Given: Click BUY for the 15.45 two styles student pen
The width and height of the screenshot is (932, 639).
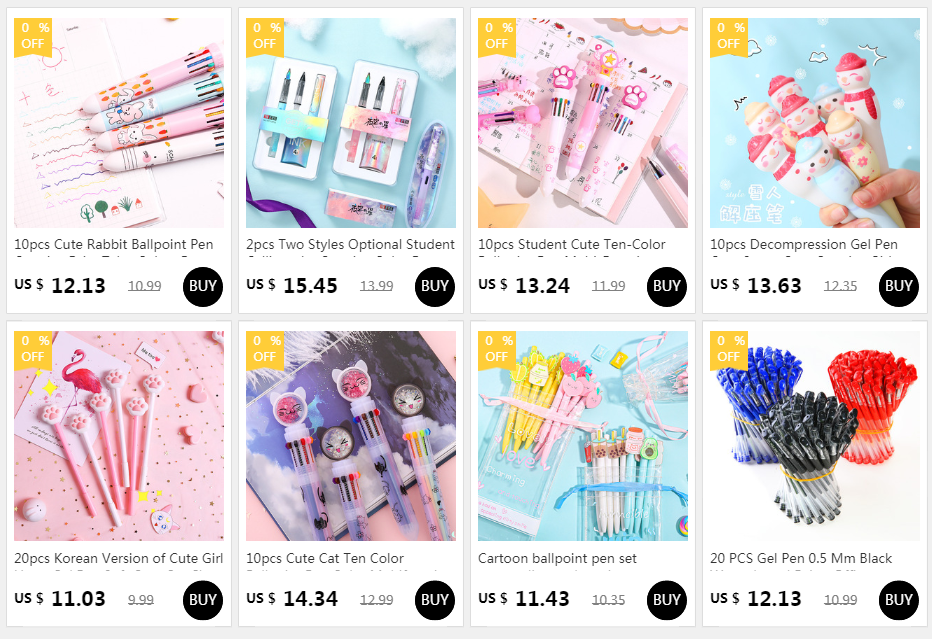Looking at the screenshot, I should pyautogui.click(x=434, y=287).
